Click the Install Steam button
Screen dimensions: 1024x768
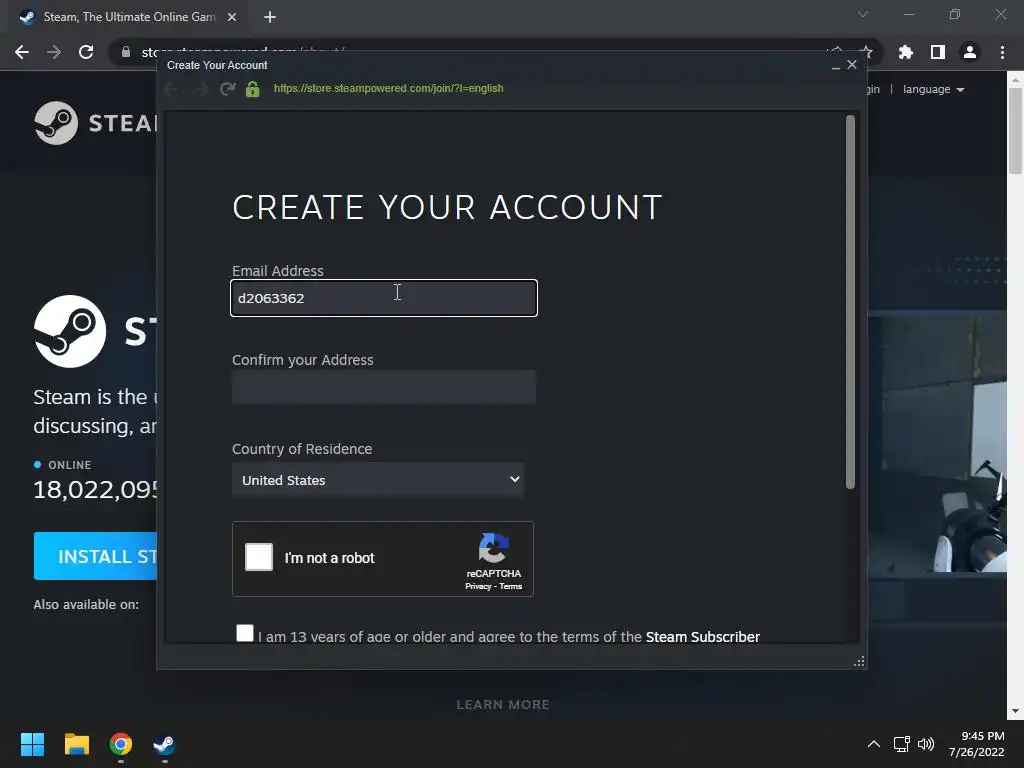point(95,556)
